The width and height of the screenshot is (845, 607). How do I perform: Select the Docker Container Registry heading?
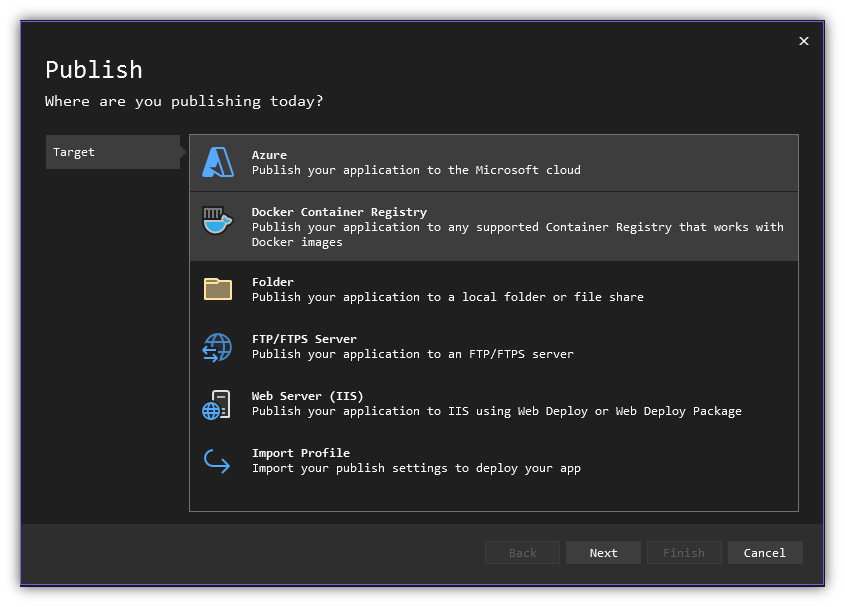click(339, 212)
